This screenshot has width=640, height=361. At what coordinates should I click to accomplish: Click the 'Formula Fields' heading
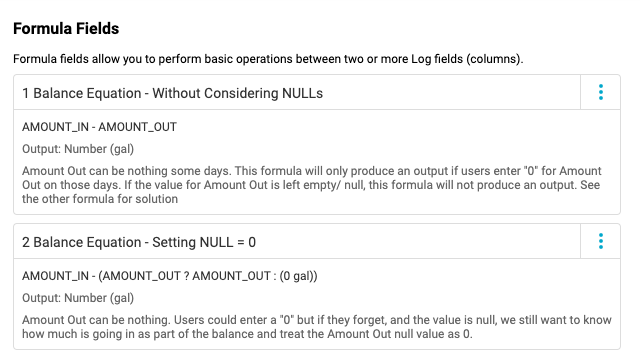[66, 29]
